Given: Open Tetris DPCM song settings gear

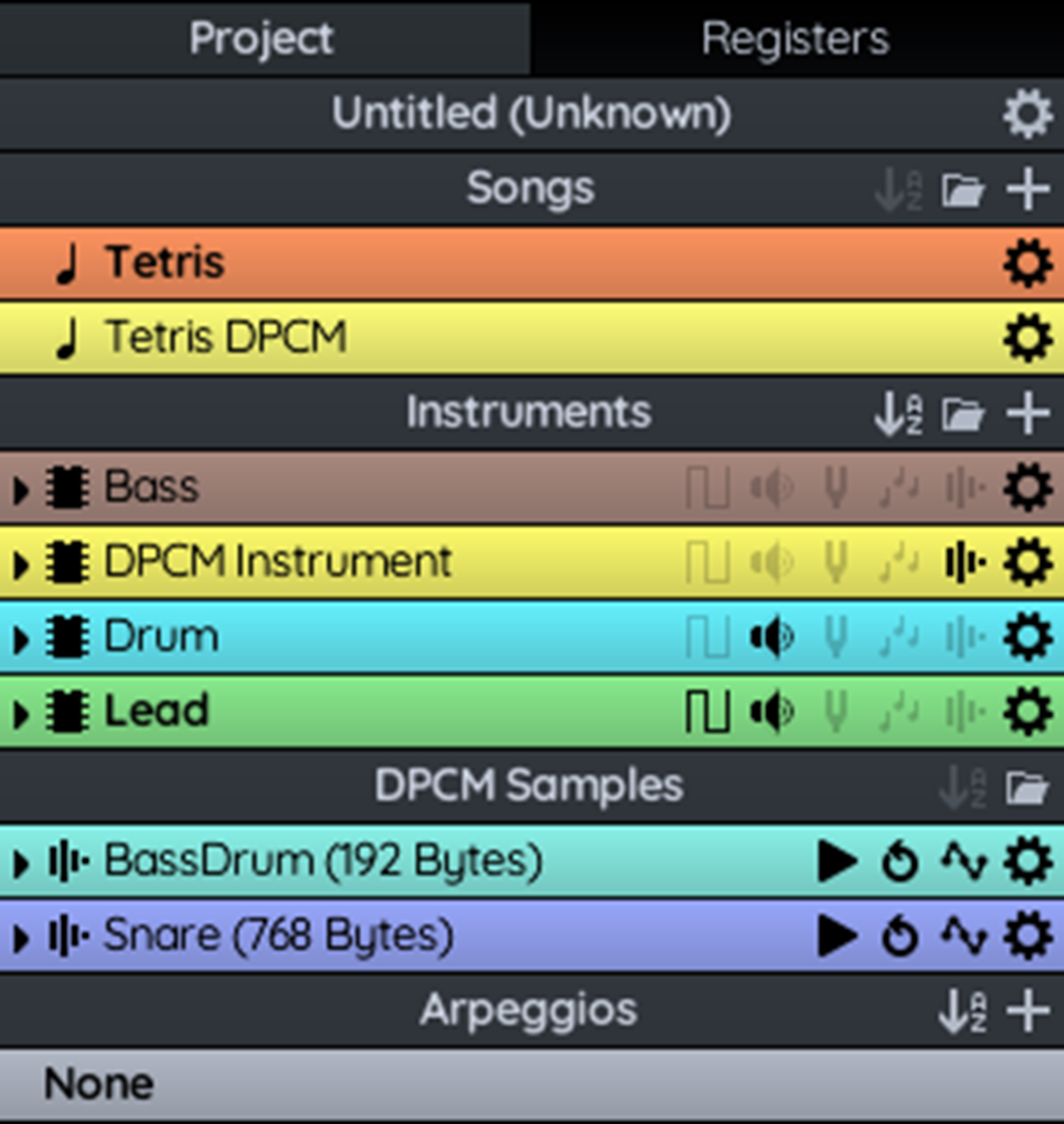Looking at the screenshot, I should pyautogui.click(x=1026, y=339).
